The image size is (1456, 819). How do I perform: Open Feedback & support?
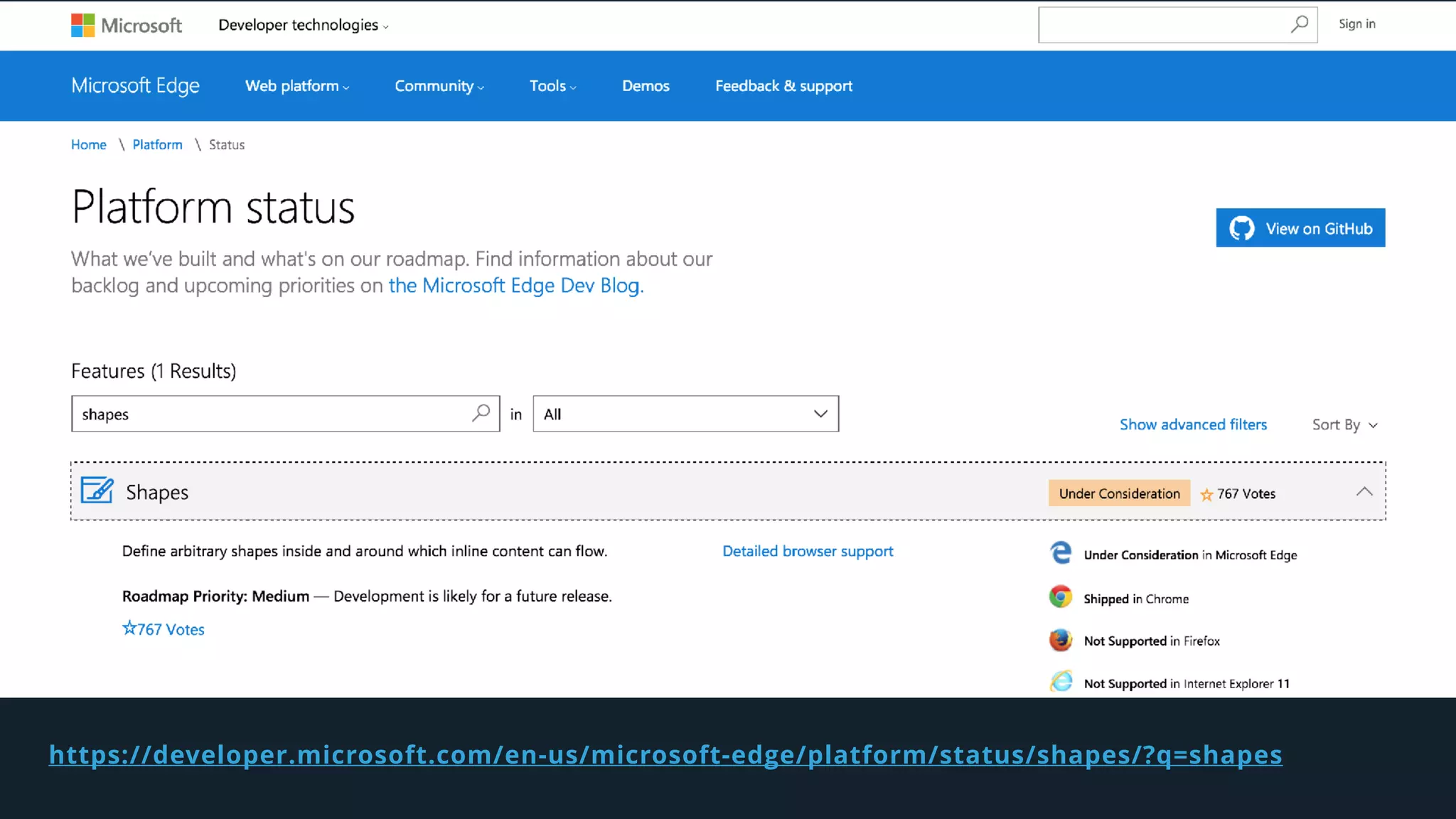(x=783, y=86)
